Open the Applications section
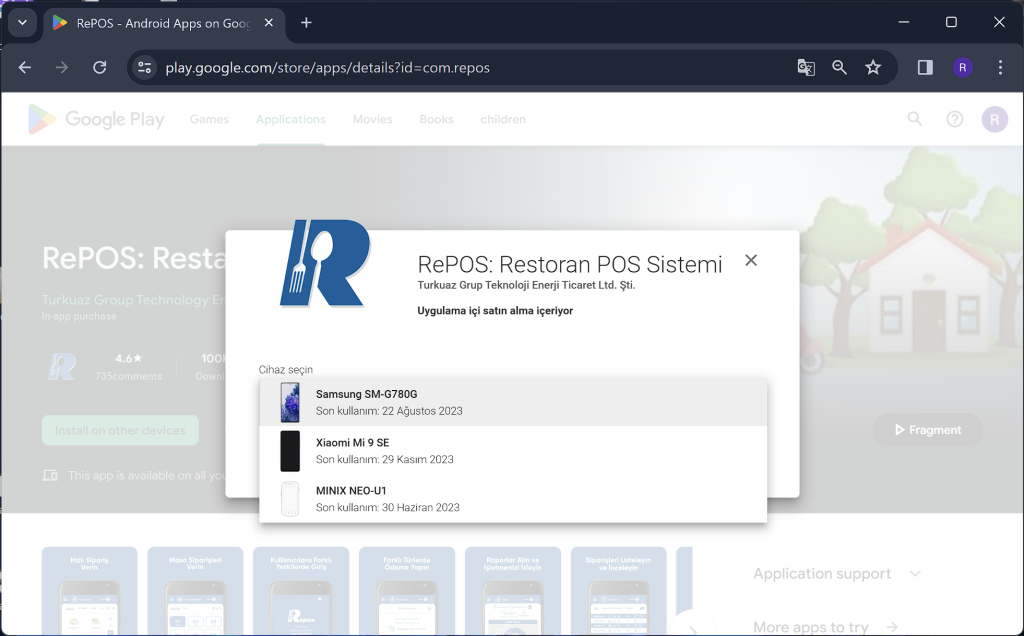Viewport: 1024px width, 636px height. pyautogui.click(x=291, y=119)
